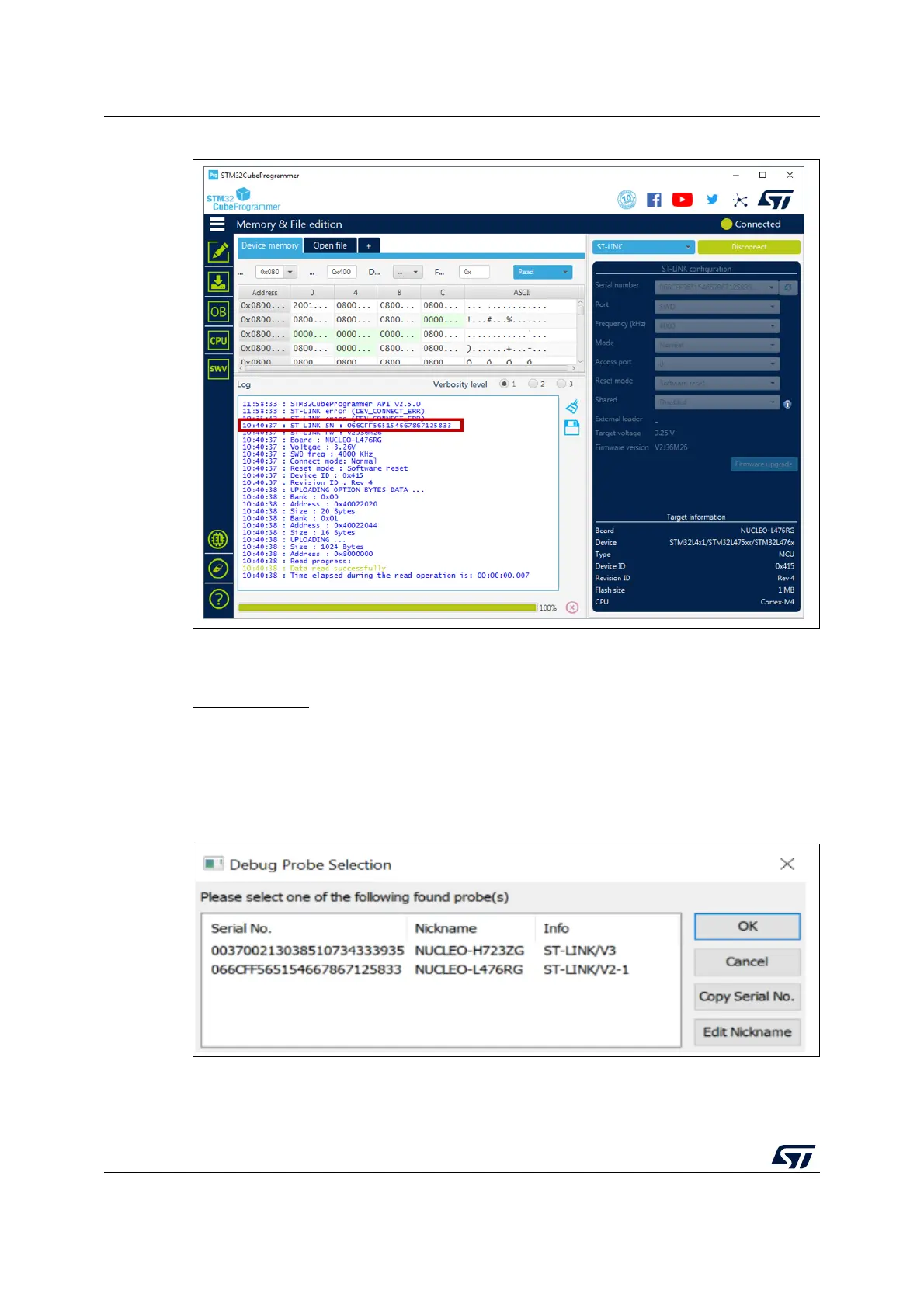The width and height of the screenshot is (924, 1308).
Task: Open the Mode dropdown
Action: click(x=717, y=345)
